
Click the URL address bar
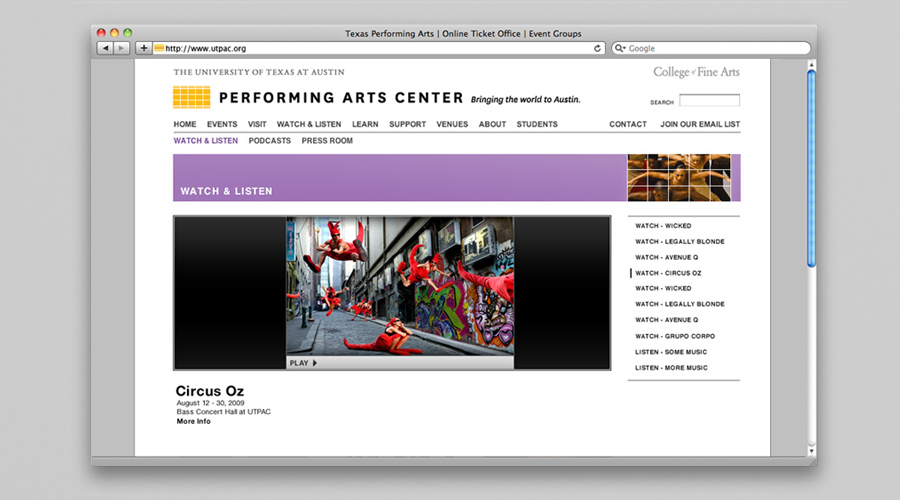point(380,48)
